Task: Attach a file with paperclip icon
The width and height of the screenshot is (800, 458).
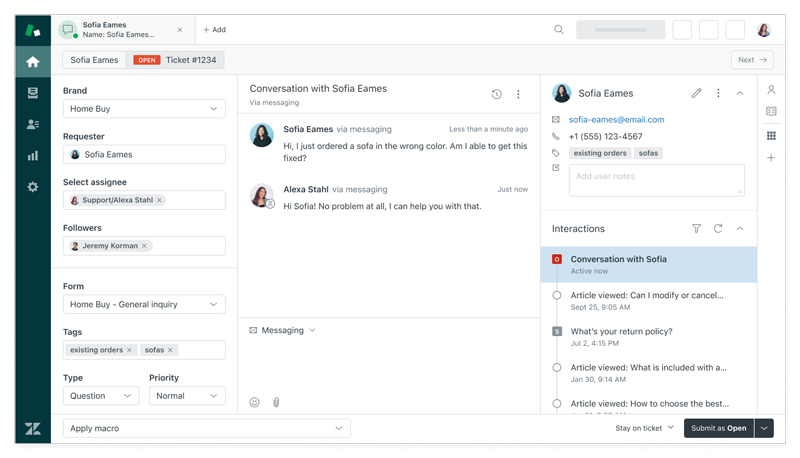Action: tap(276, 402)
